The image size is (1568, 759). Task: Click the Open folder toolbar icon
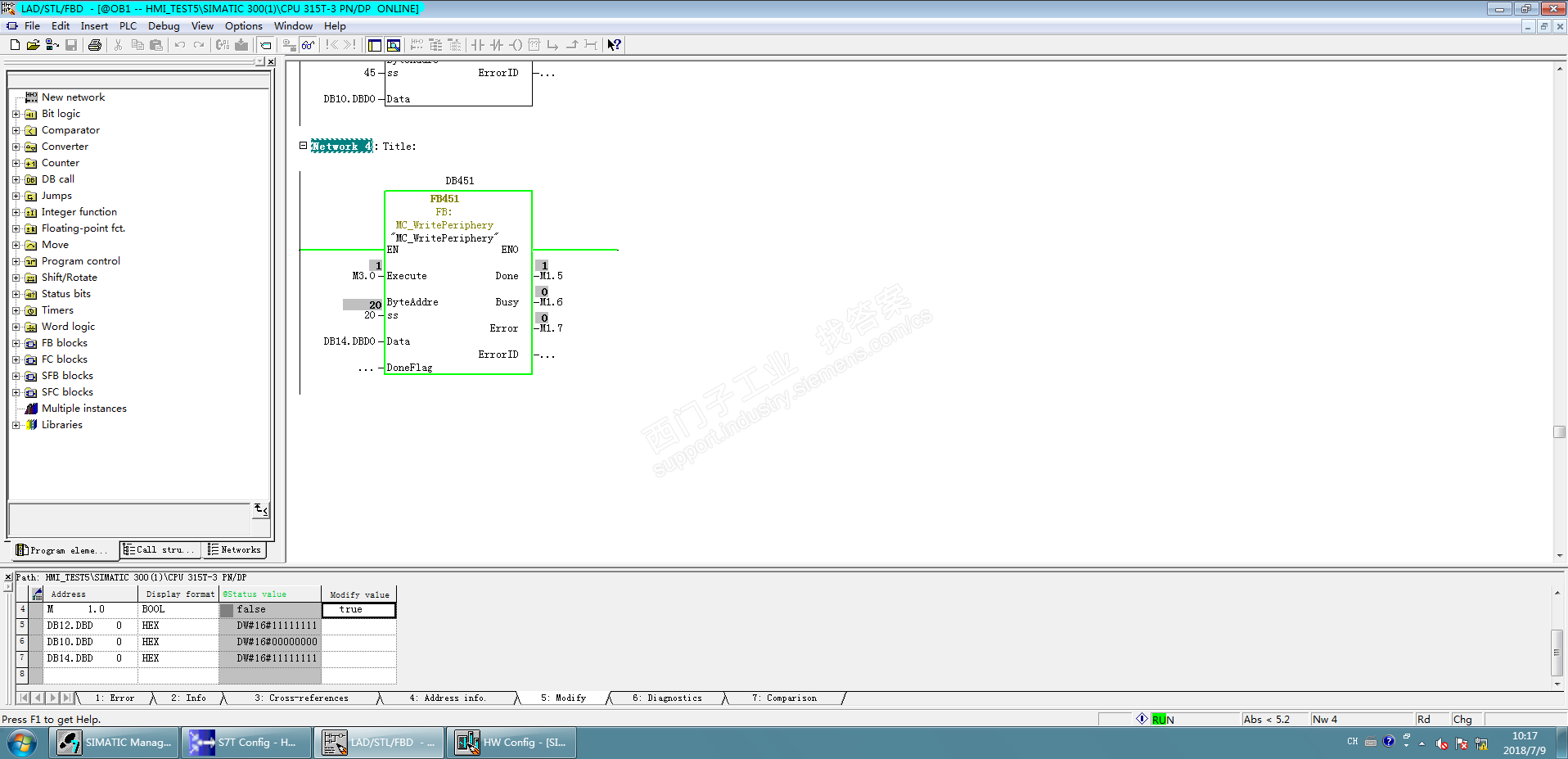(33, 45)
